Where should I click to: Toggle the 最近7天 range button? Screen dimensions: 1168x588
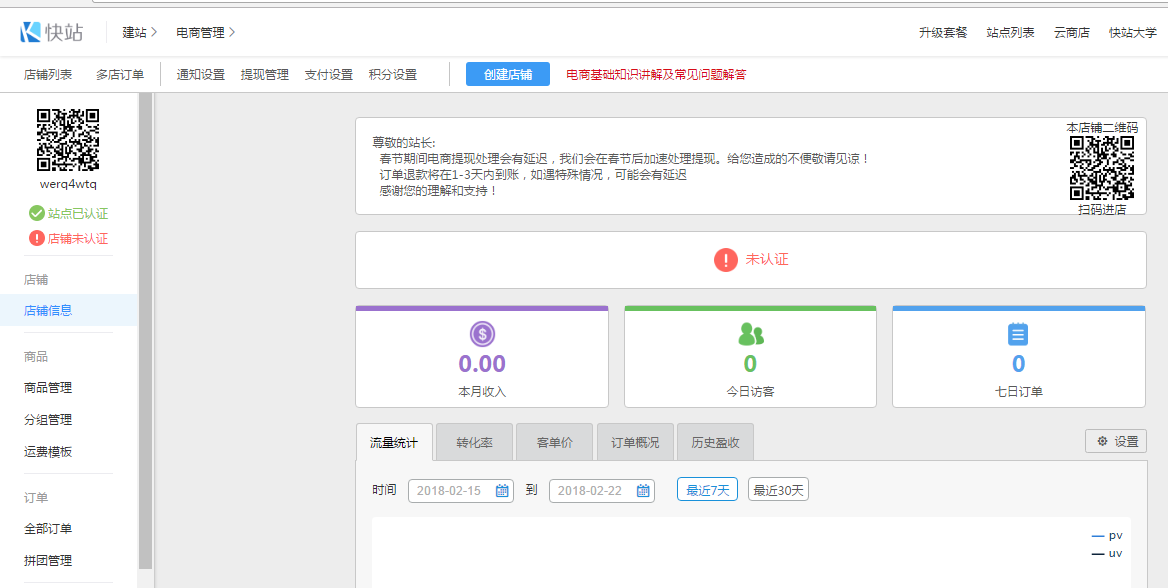click(707, 490)
